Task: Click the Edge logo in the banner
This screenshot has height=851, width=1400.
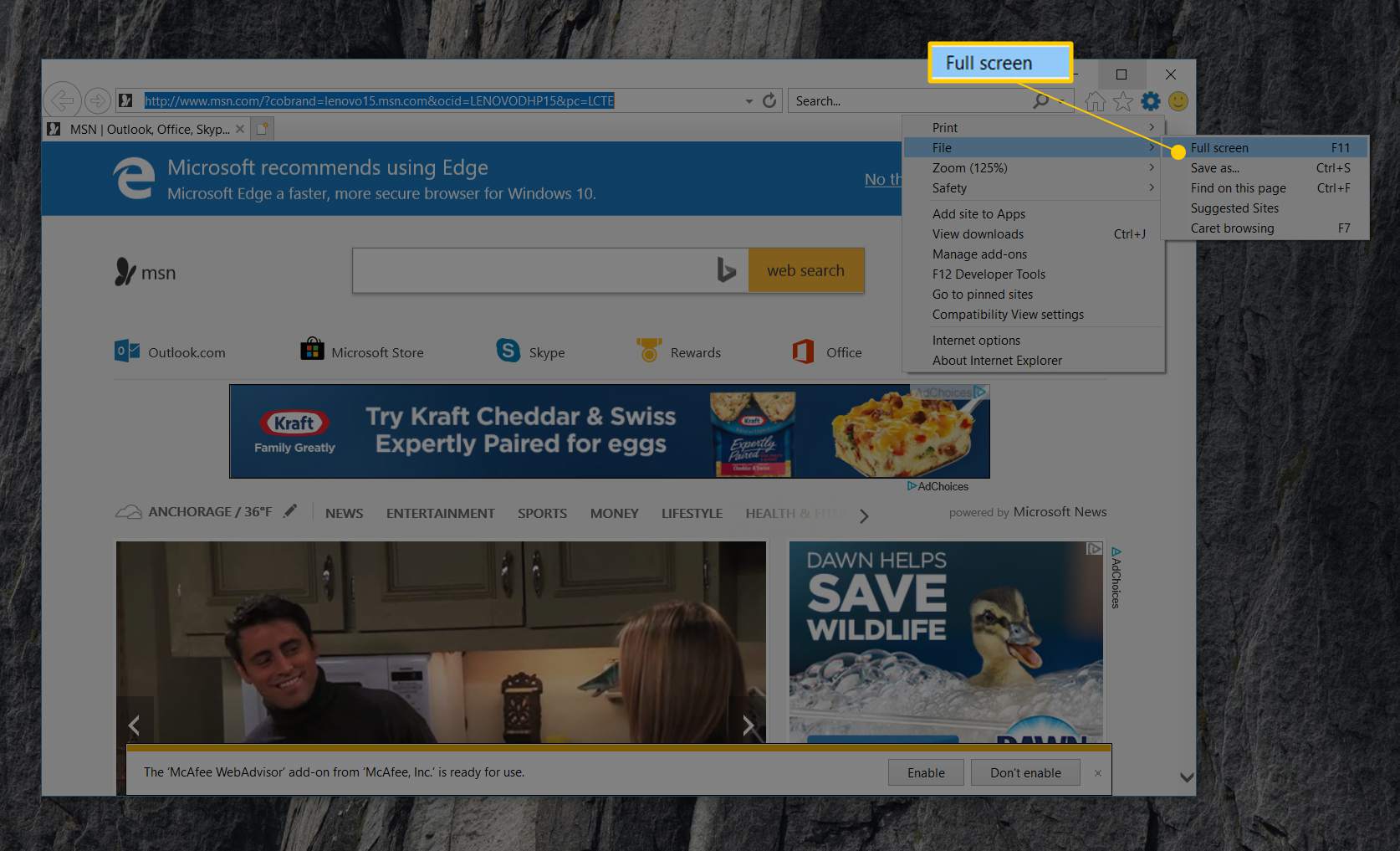Action: tap(134, 178)
